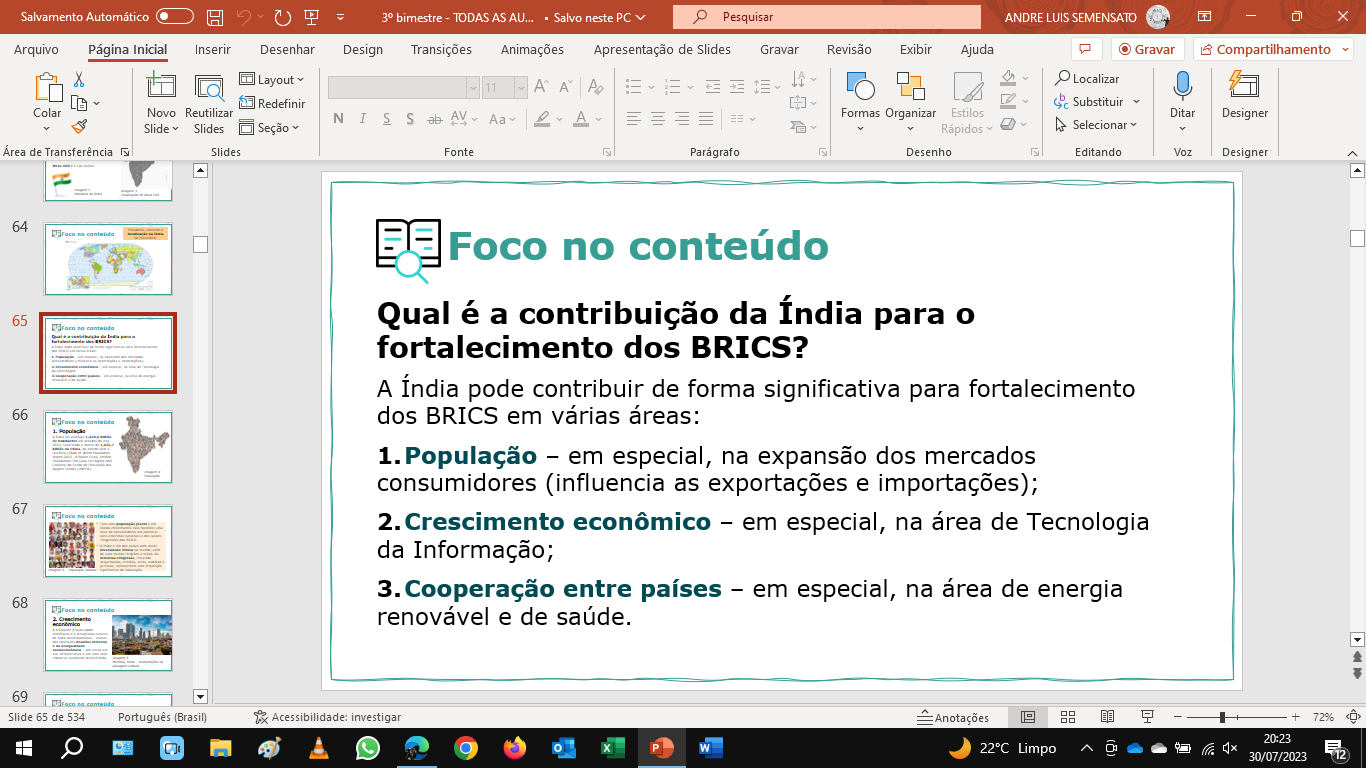Click the Reutilizar Slides icon
Viewport: 1366px width, 768px height.
209,89
